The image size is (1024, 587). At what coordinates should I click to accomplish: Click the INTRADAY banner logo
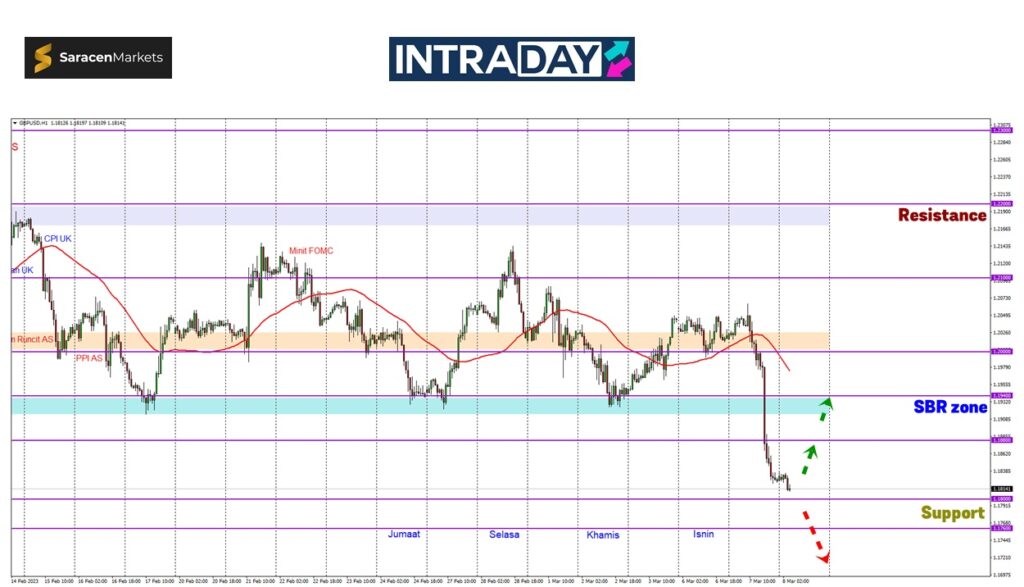[x=511, y=59]
